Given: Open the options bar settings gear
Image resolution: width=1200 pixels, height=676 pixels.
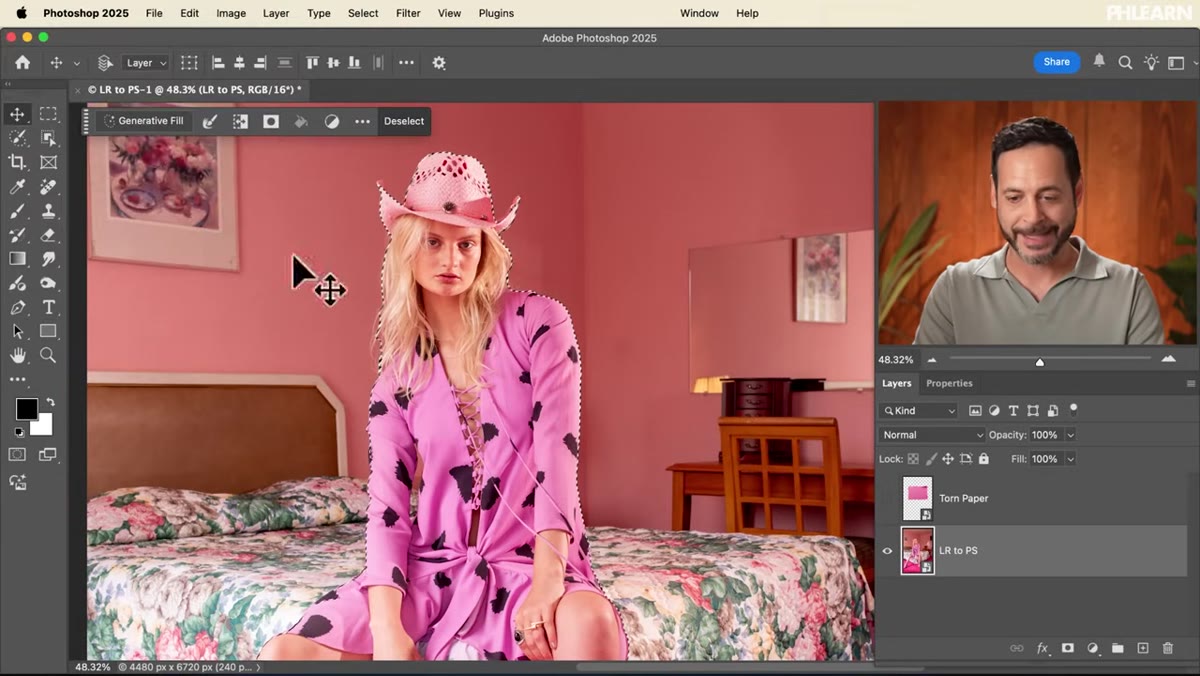Looking at the screenshot, I should pos(439,62).
